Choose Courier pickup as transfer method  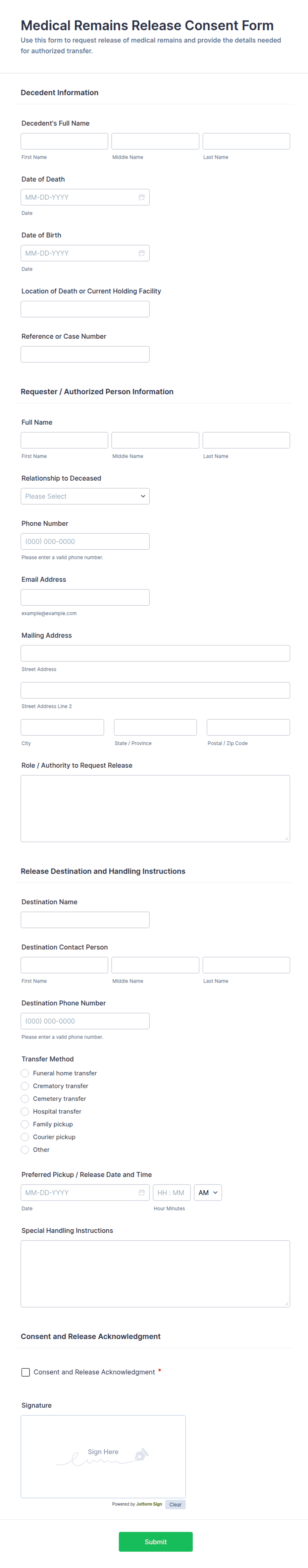(25, 1136)
